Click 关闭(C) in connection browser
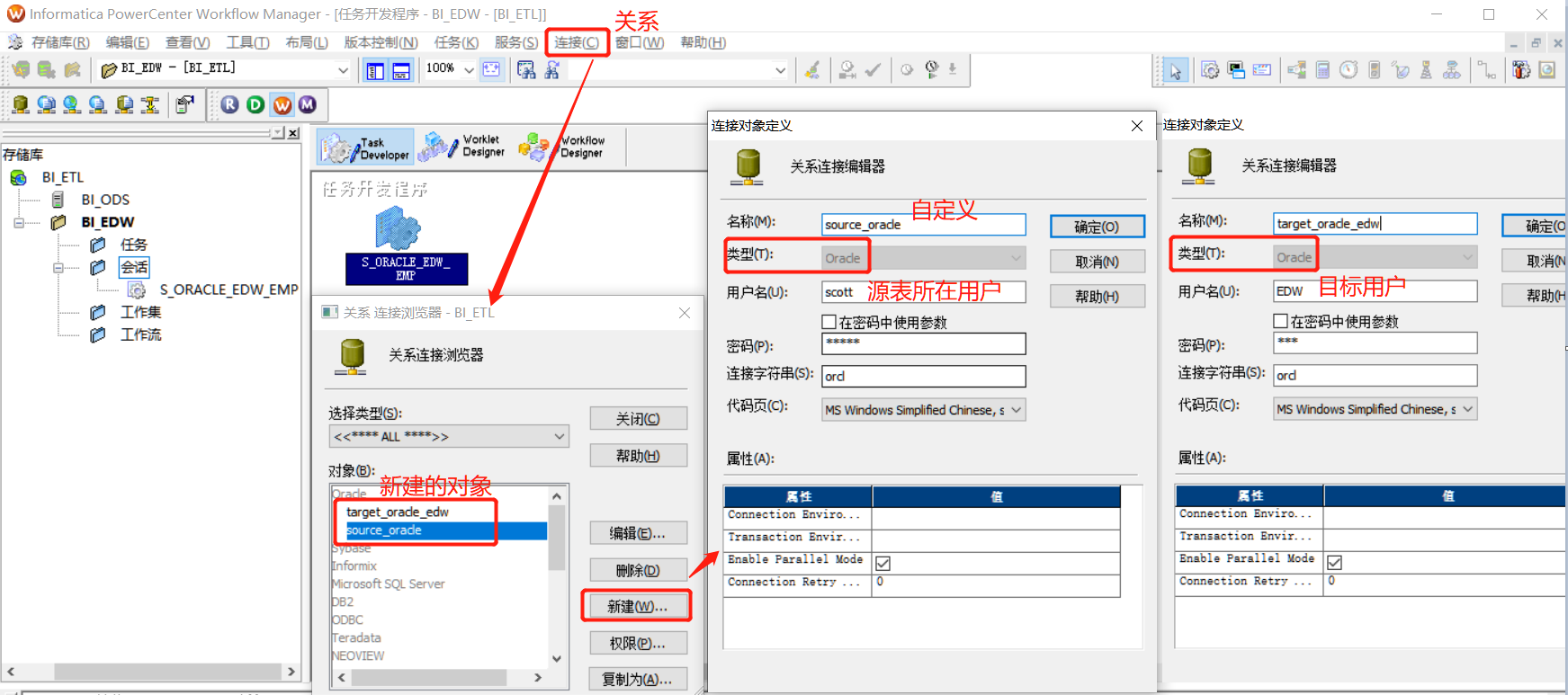The width and height of the screenshot is (1568, 695). 638,419
